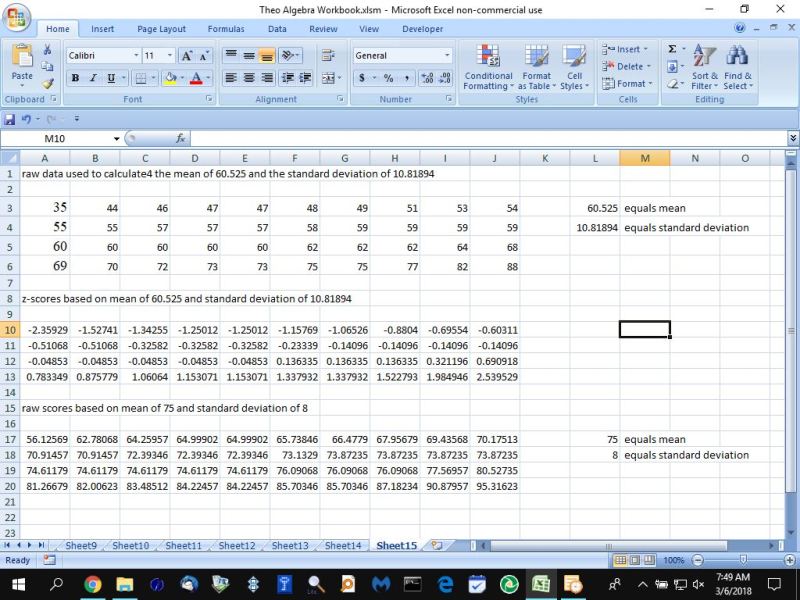
Task: Click the Delete cells button
Action: tap(627, 66)
